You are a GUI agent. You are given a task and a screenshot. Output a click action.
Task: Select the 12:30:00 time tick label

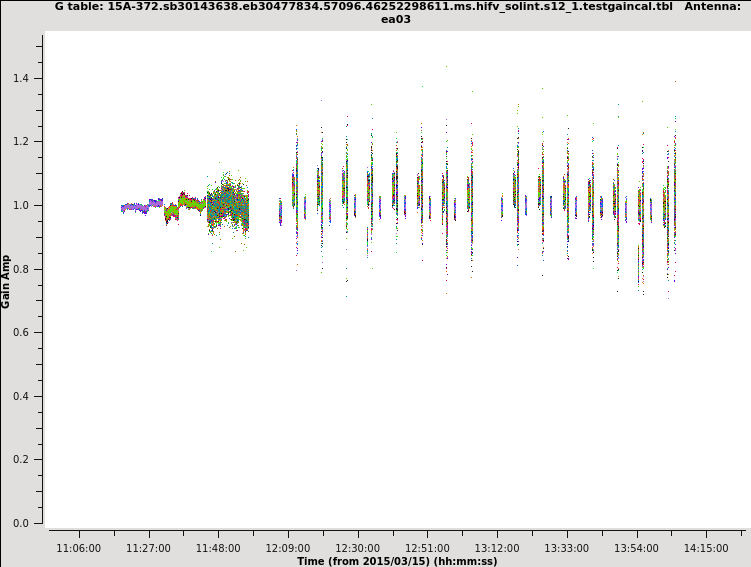coord(357,548)
